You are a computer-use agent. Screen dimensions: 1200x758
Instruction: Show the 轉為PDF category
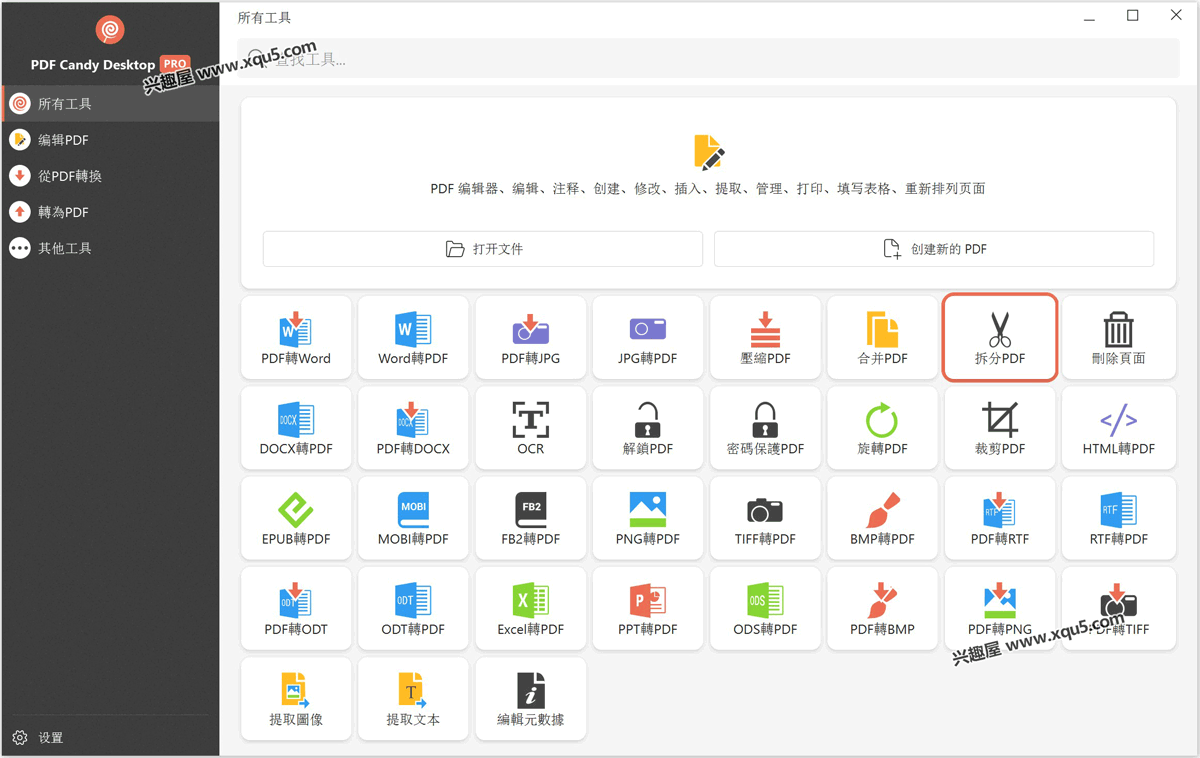[110, 212]
